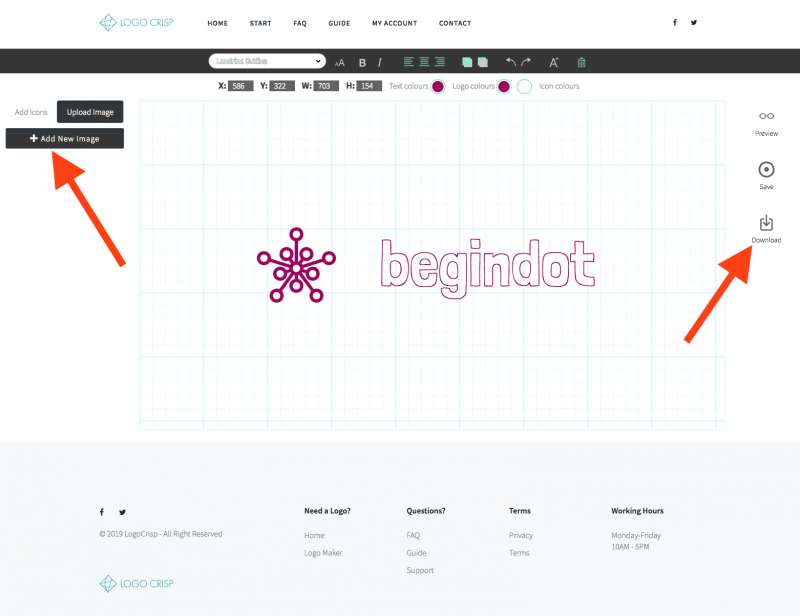
Task: Open the footer Home link
Action: coord(314,535)
